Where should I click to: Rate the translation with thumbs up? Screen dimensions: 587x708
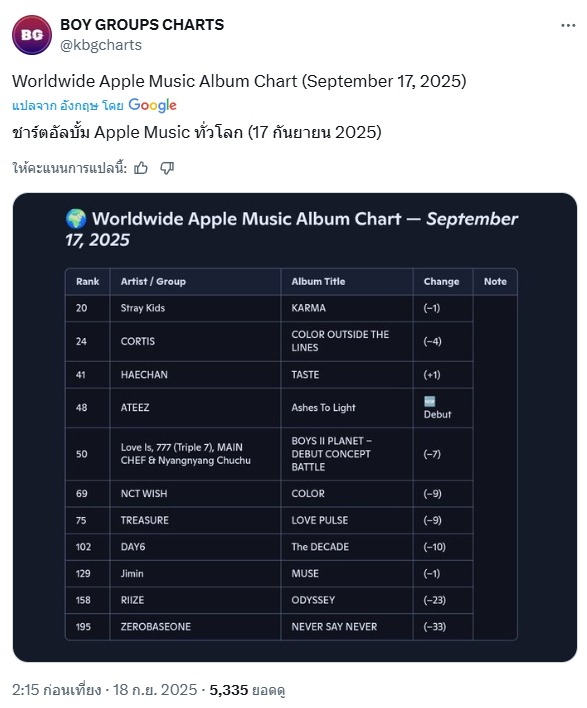(x=141, y=168)
